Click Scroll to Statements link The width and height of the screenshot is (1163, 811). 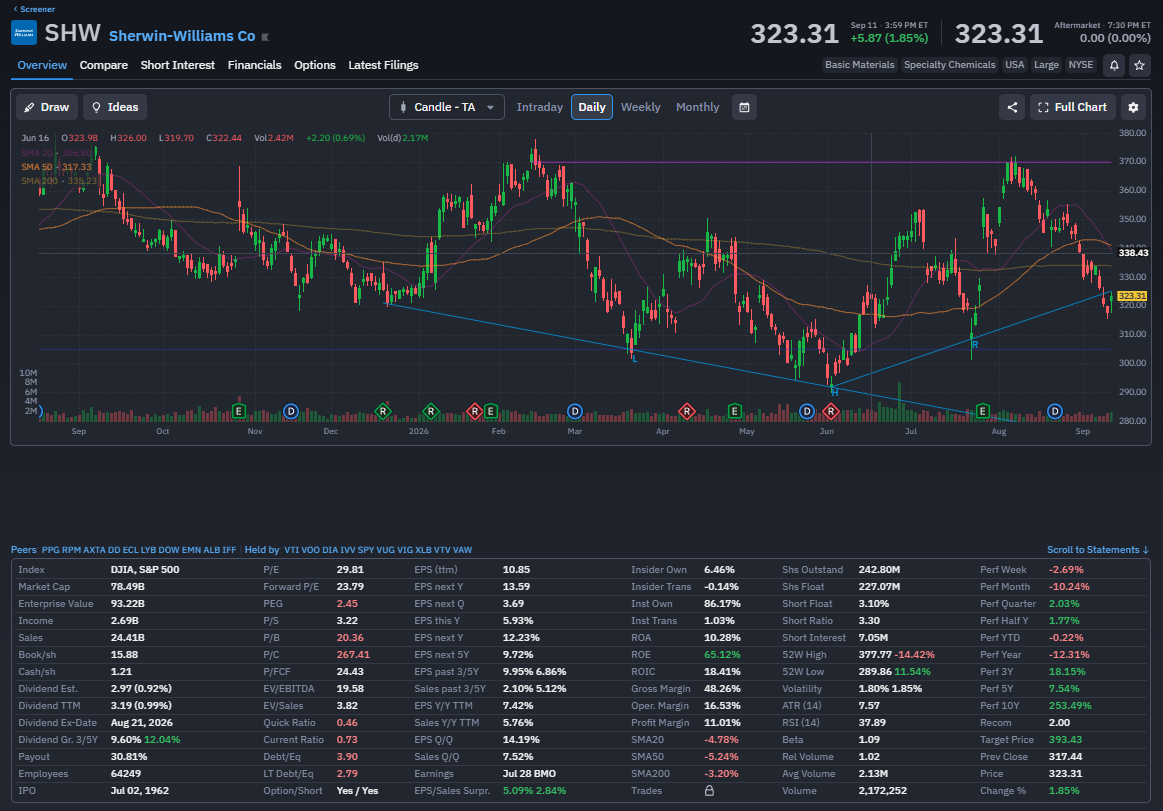tap(1098, 550)
